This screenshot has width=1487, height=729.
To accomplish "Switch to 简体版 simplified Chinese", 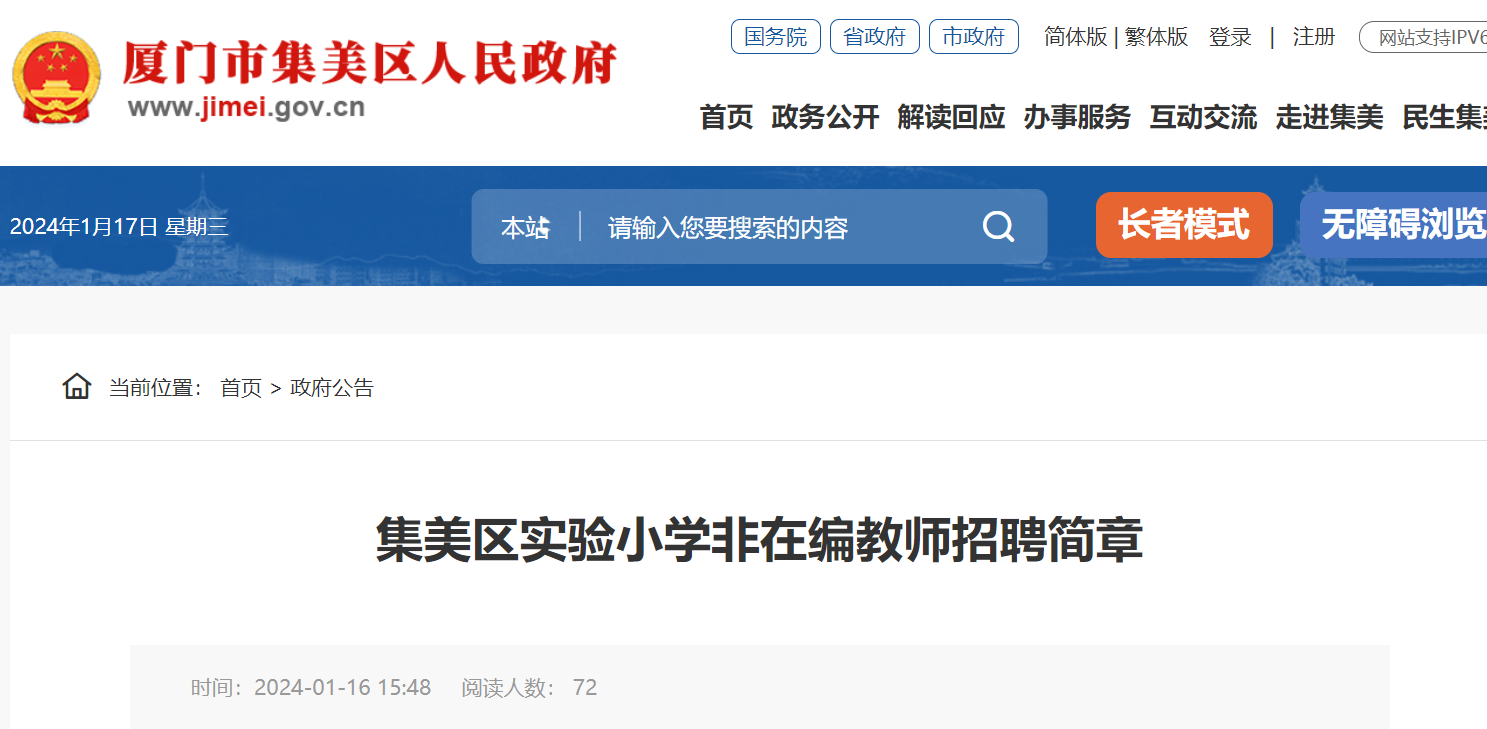I will (1076, 37).
